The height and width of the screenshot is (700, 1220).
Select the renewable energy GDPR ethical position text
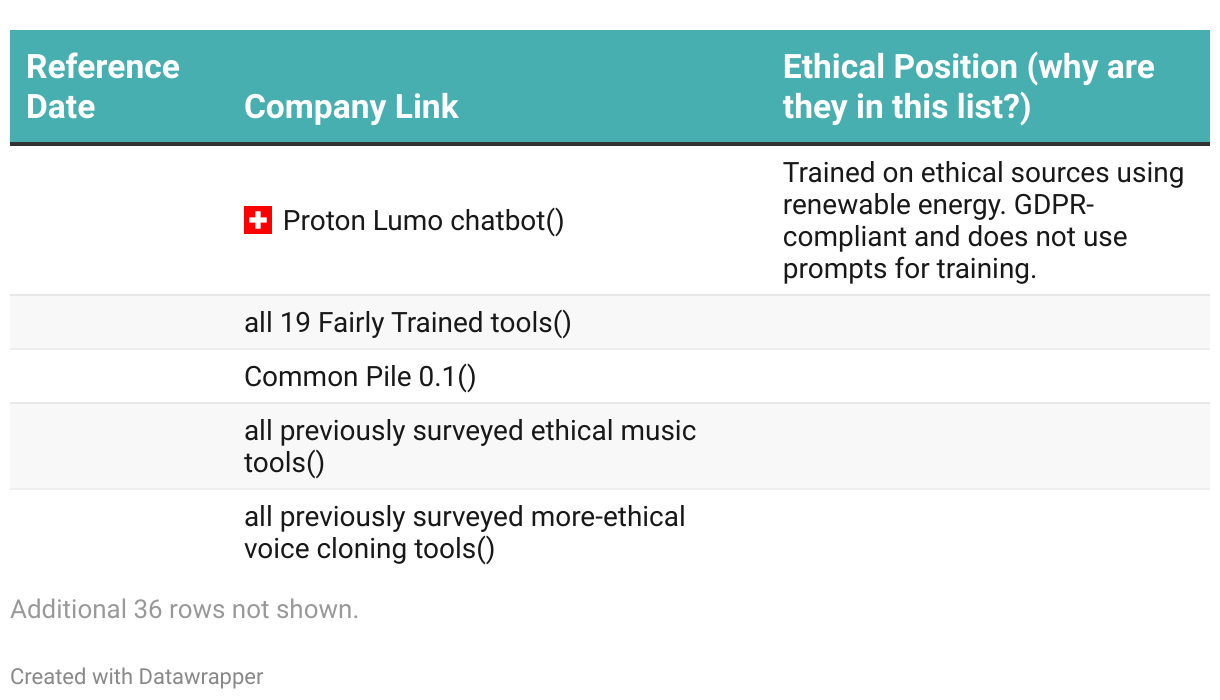(983, 221)
